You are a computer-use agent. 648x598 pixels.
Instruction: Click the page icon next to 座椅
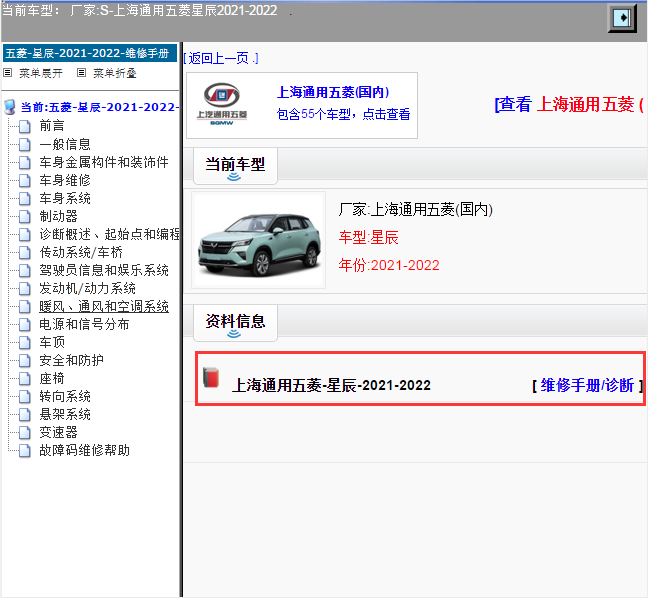(25, 379)
